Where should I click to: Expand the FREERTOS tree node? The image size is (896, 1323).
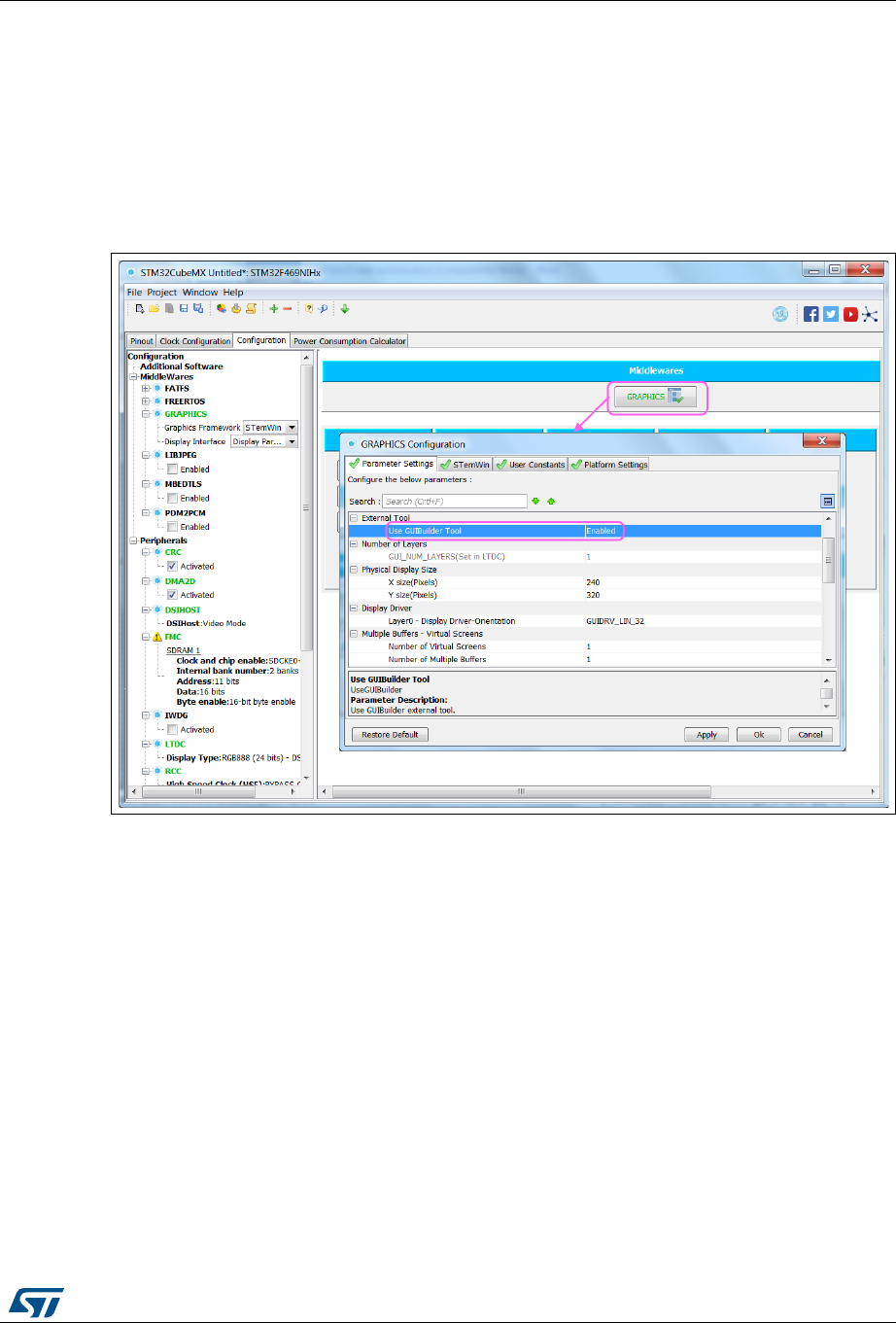pos(146,401)
